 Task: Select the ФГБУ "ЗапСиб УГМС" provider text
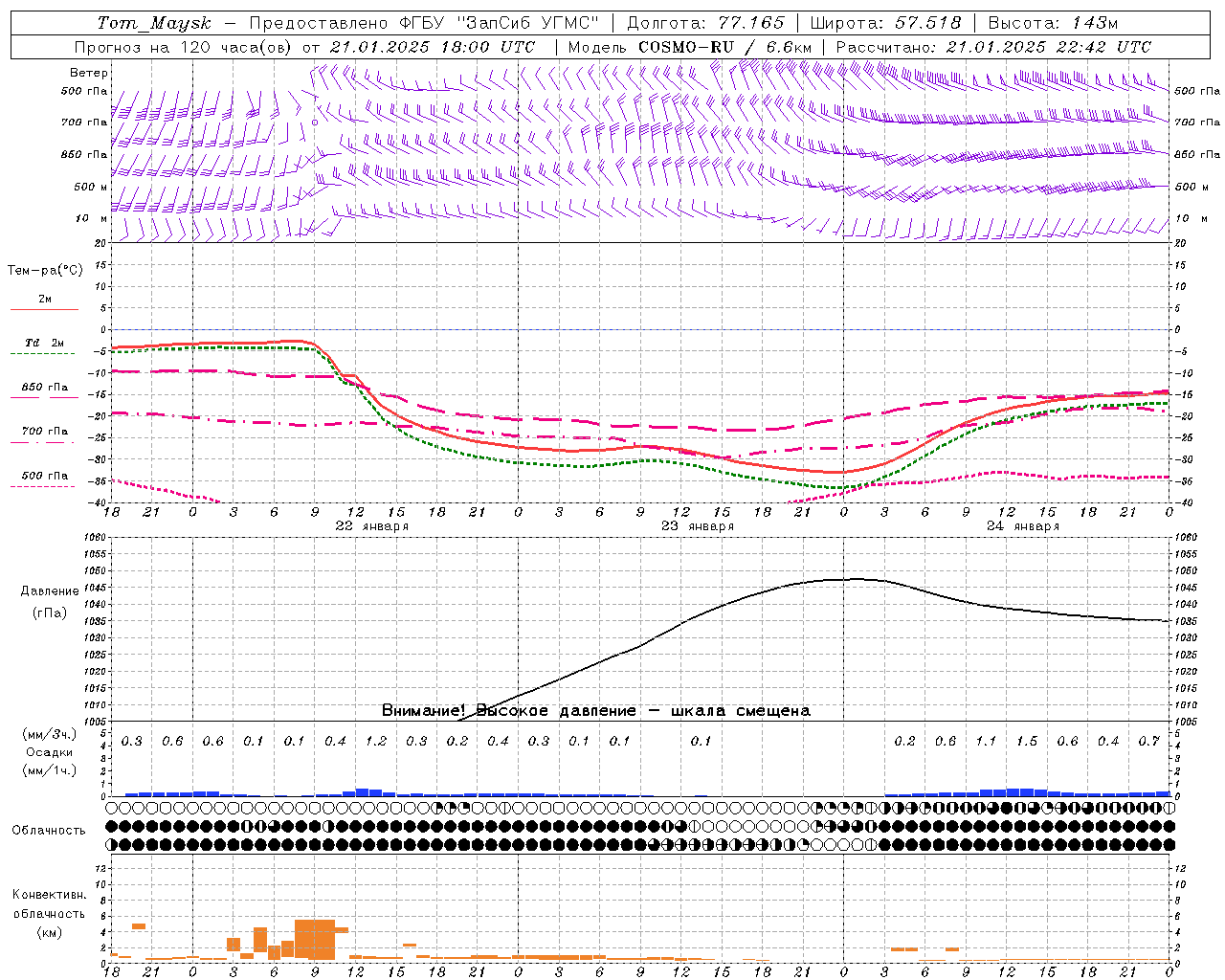pos(498,23)
